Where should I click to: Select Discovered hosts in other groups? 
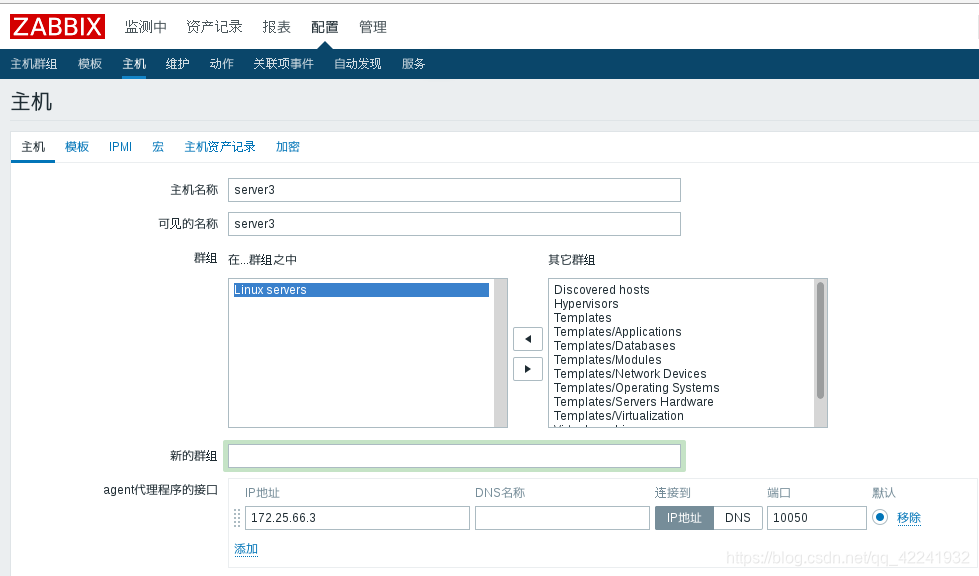(x=601, y=290)
